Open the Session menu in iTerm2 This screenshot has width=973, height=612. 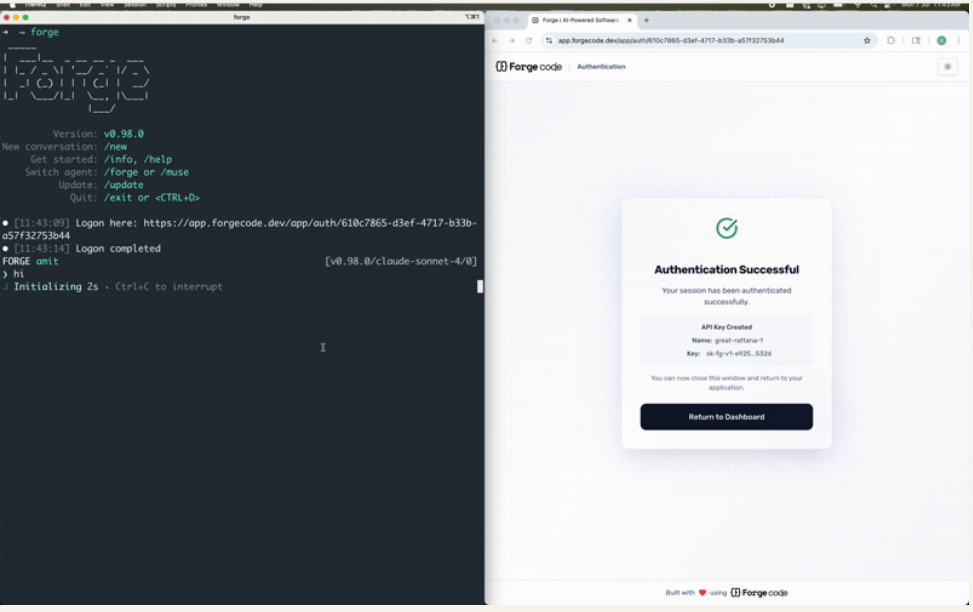(x=135, y=4)
